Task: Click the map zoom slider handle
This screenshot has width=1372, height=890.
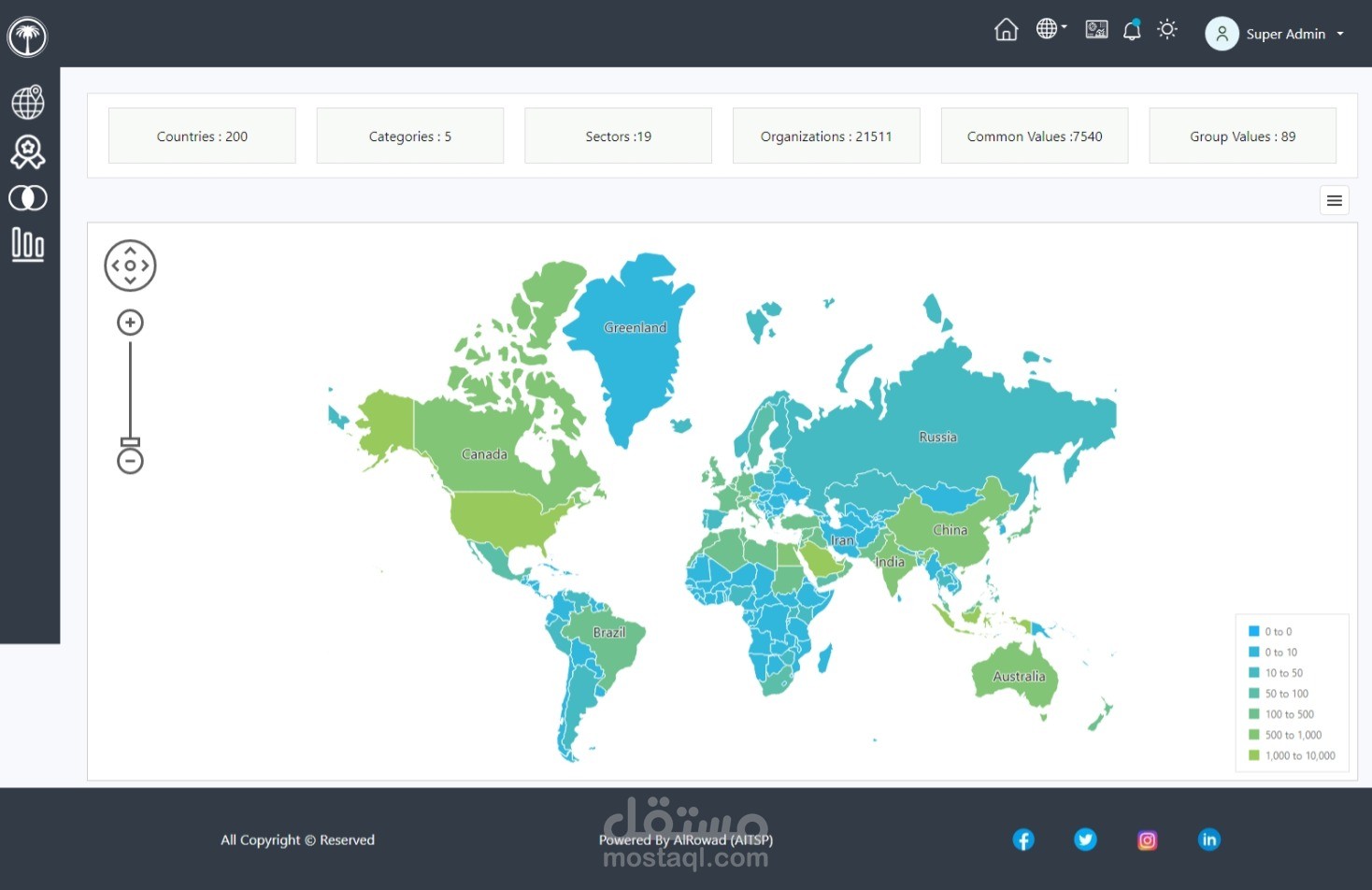Action: click(130, 442)
